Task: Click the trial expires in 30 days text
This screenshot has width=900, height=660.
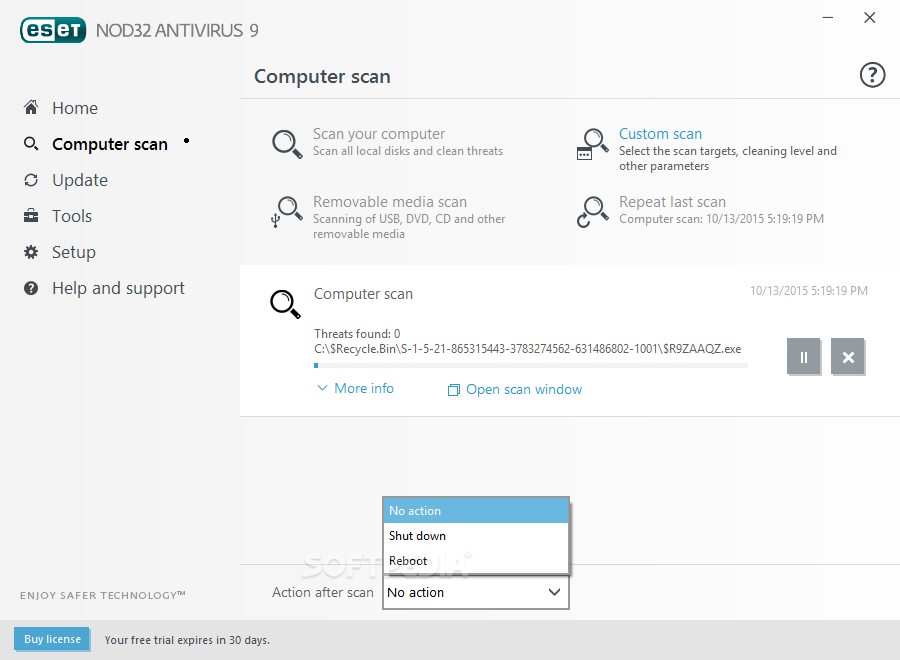Action: point(187,640)
